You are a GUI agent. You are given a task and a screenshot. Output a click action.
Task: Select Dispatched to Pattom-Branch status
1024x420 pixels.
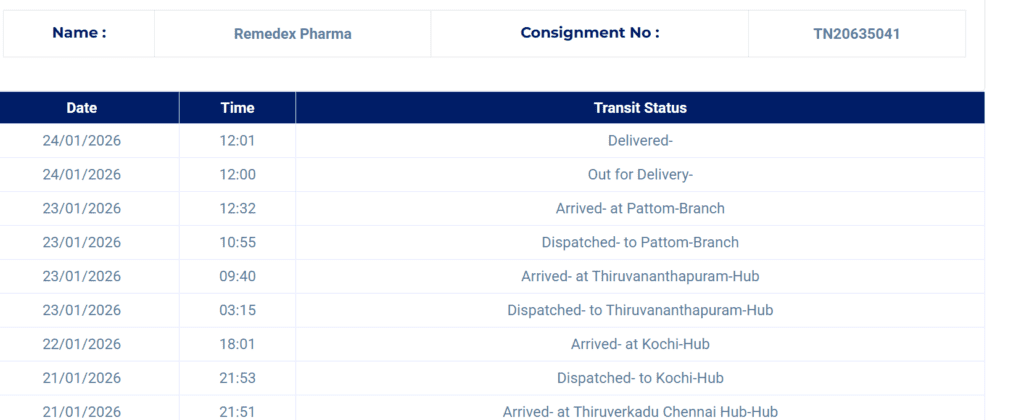coord(640,242)
